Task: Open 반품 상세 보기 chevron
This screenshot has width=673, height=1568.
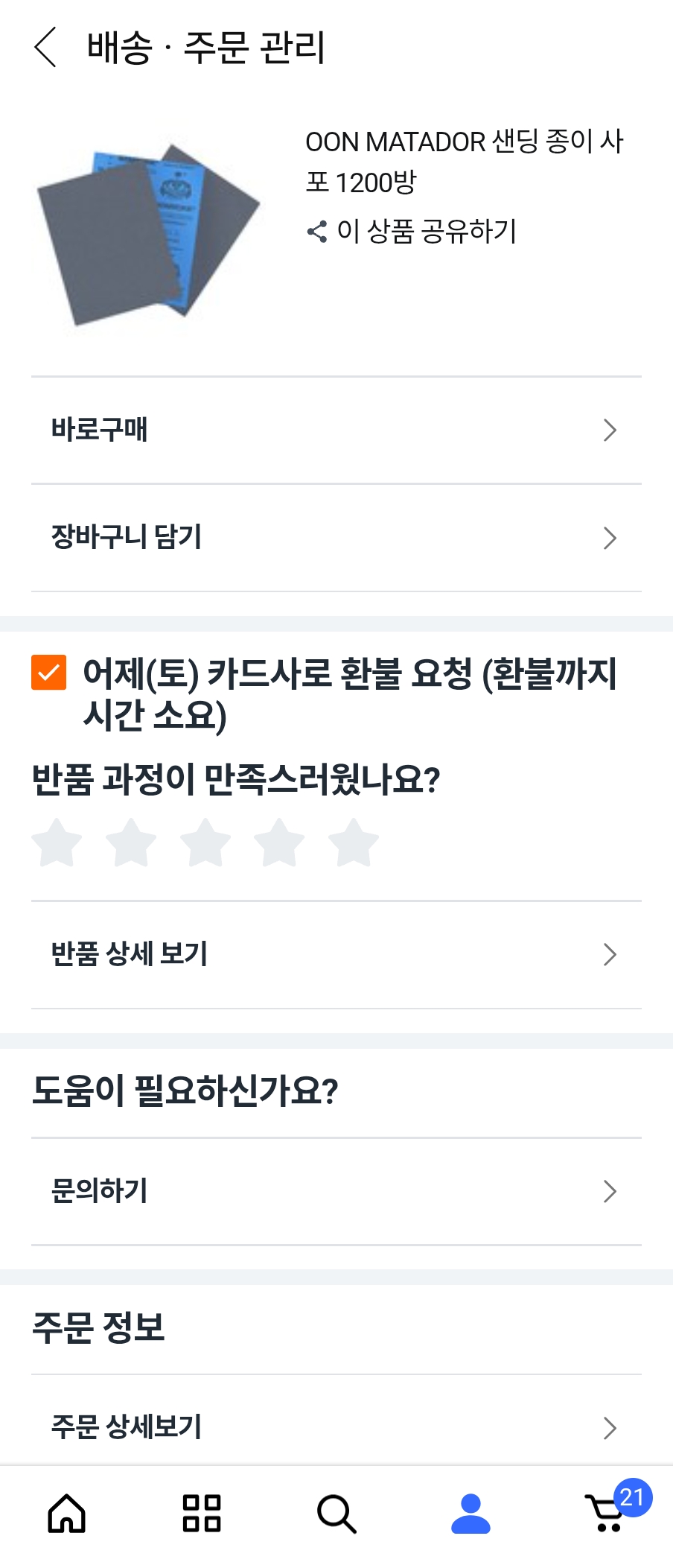Action: pos(610,955)
